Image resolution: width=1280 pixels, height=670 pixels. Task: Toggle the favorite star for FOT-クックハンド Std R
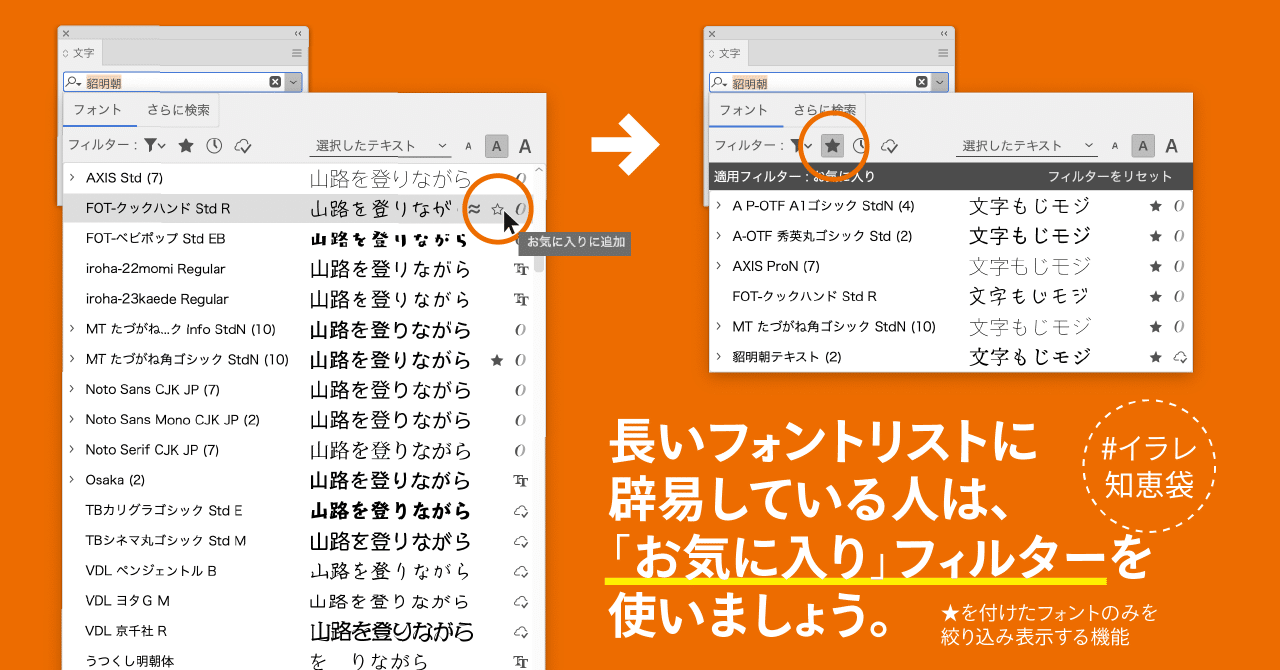(x=497, y=208)
